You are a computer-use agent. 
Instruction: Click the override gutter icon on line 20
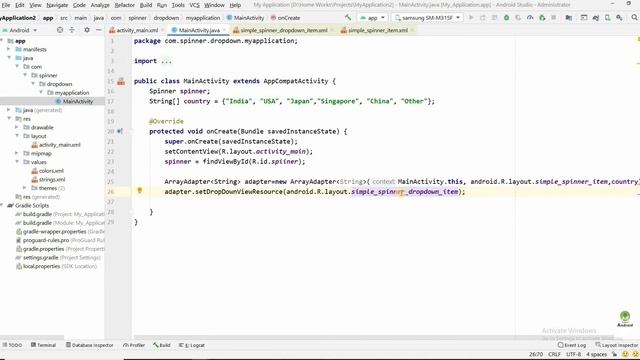point(120,131)
